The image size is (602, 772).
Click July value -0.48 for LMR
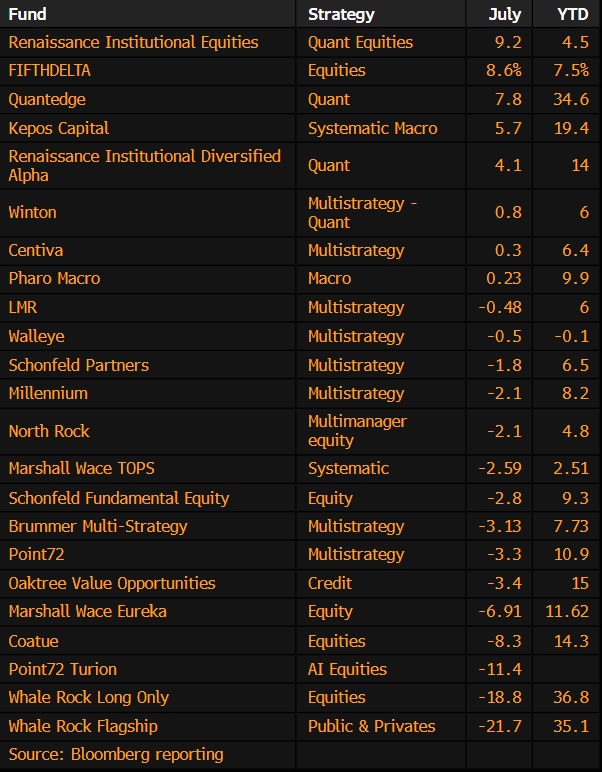tap(500, 307)
